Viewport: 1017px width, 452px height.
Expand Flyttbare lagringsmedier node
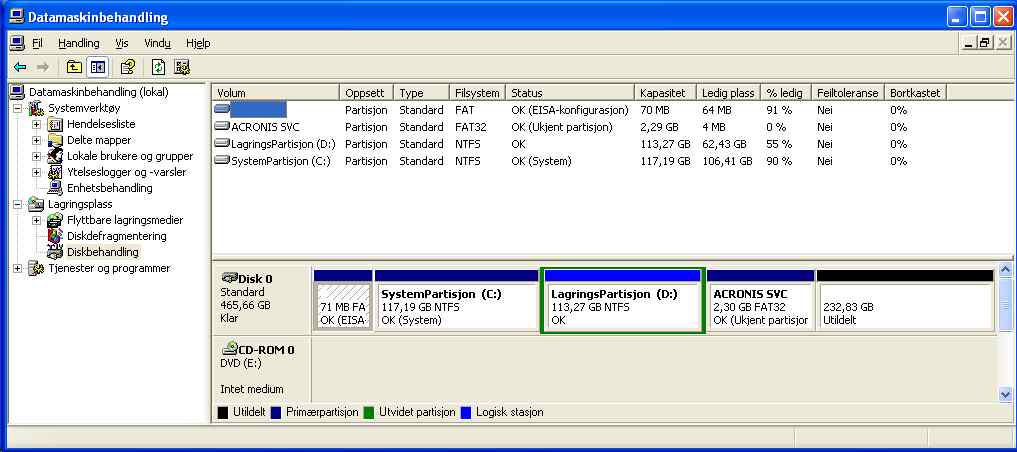[x=36, y=220]
